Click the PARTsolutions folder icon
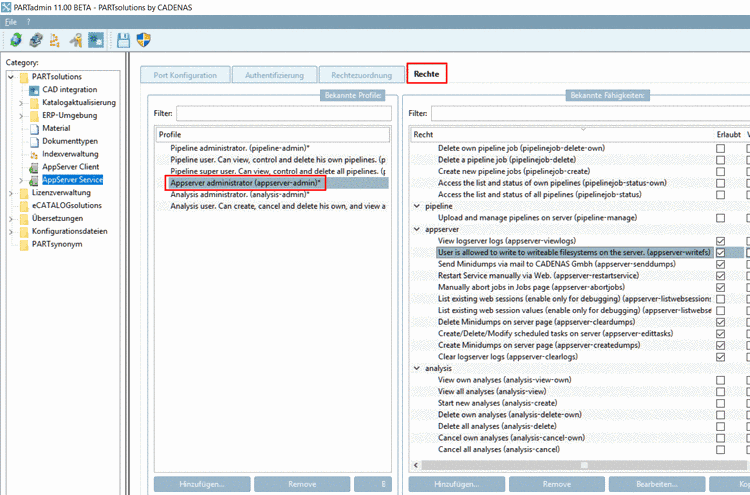750x495 pixels. (x=24, y=77)
